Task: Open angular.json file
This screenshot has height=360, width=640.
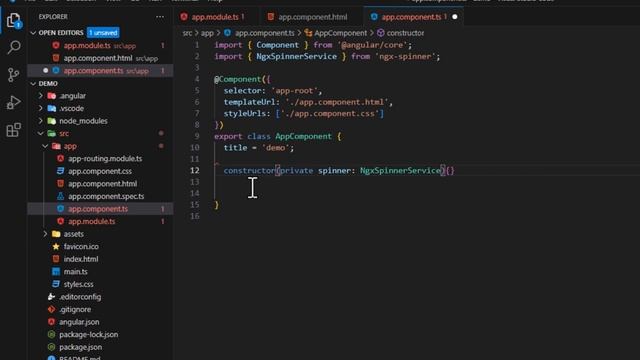Action: tap(79, 322)
